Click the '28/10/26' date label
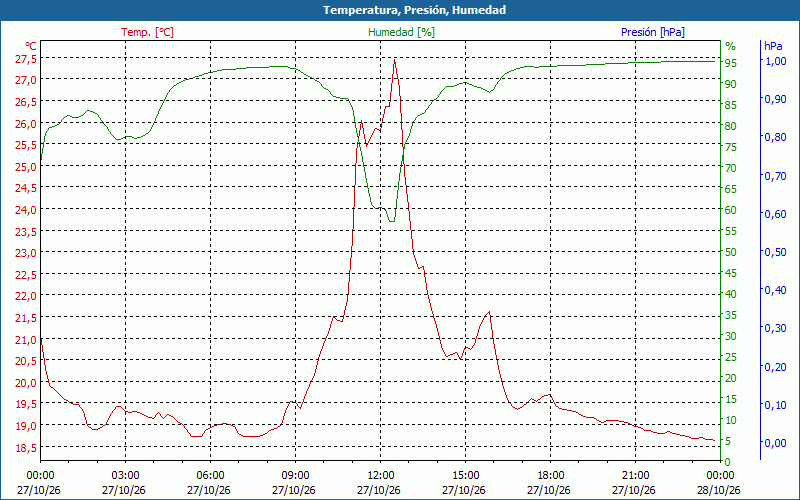 [719, 490]
